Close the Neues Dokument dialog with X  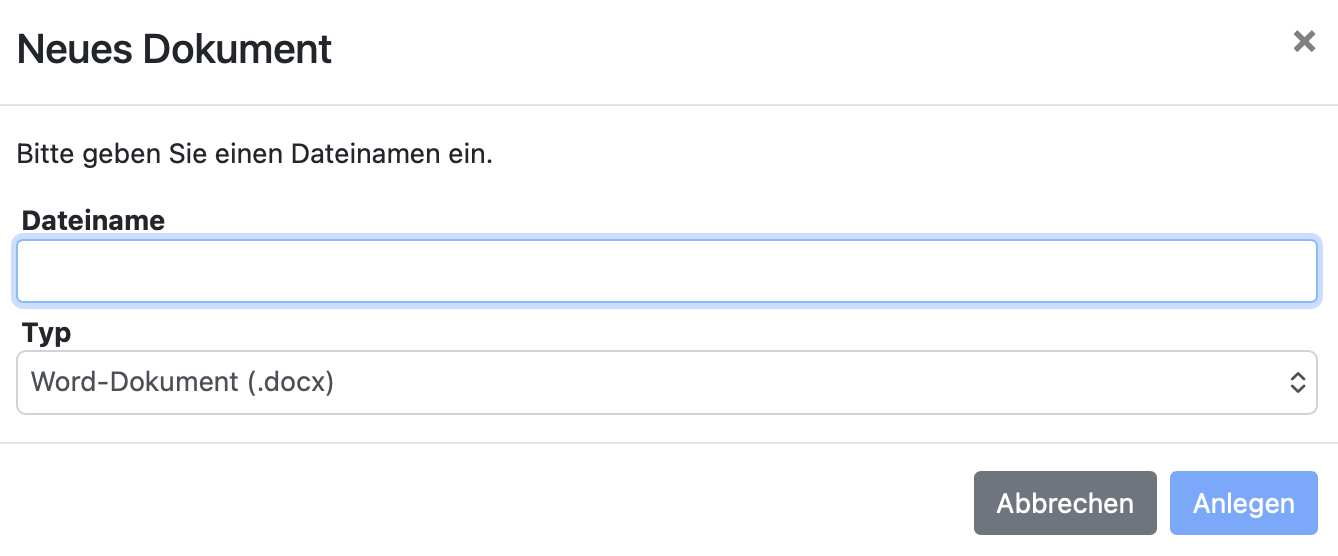1304,41
